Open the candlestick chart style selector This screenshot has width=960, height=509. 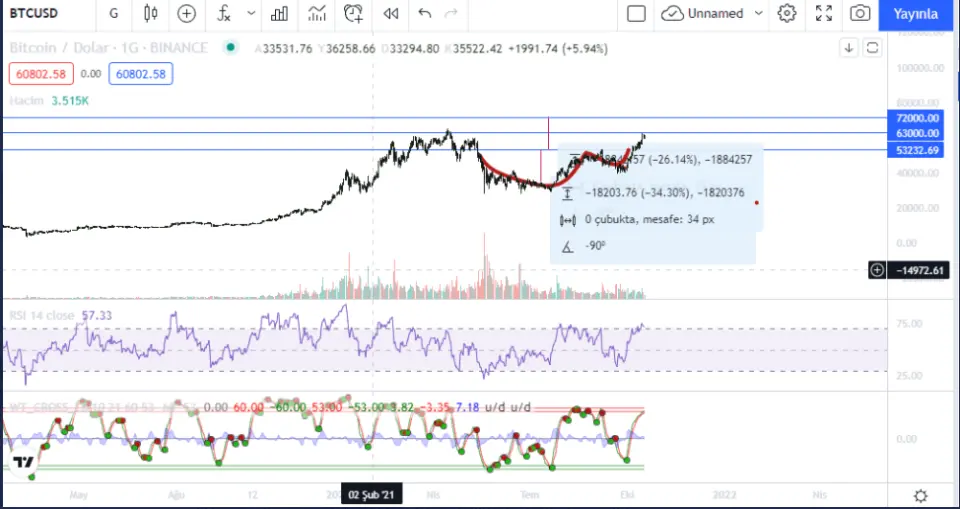[151, 13]
